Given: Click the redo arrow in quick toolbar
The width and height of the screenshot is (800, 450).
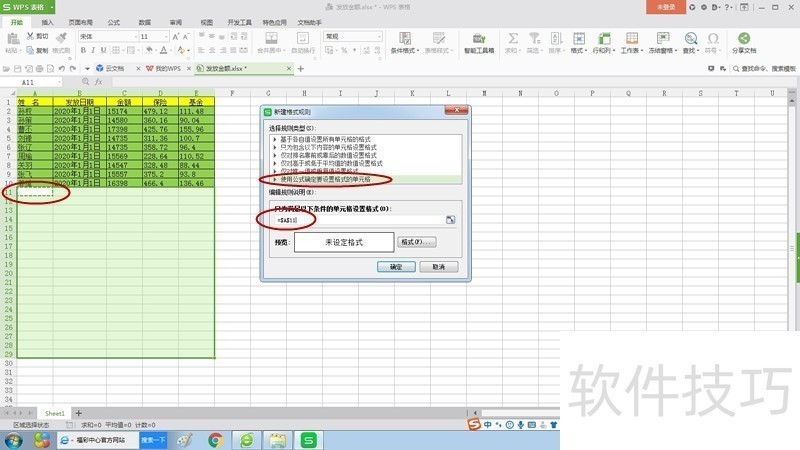Looking at the screenshot, I should [73, 68].
